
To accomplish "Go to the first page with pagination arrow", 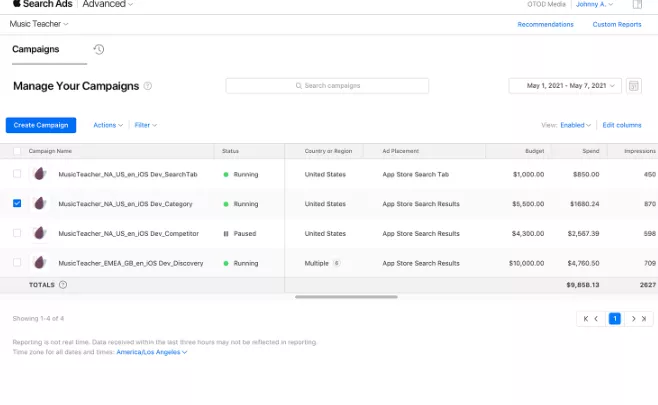I will pyautogui.click(x=585, y=319).
